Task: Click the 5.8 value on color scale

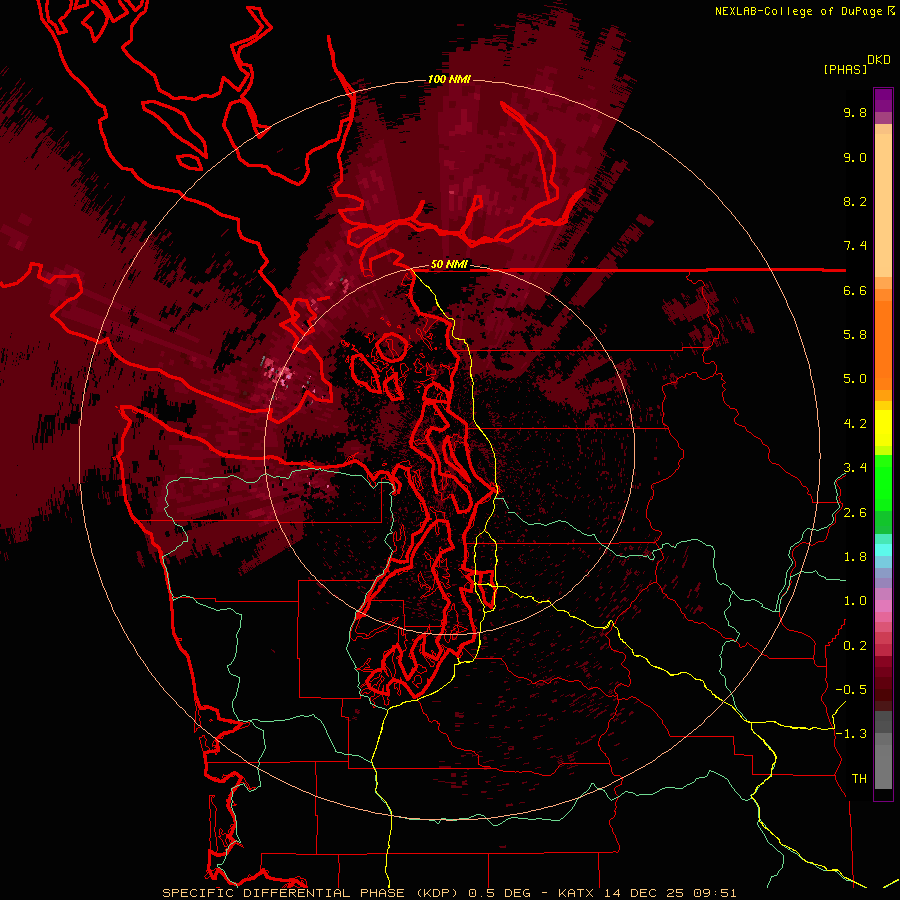Action: (855, 335)
